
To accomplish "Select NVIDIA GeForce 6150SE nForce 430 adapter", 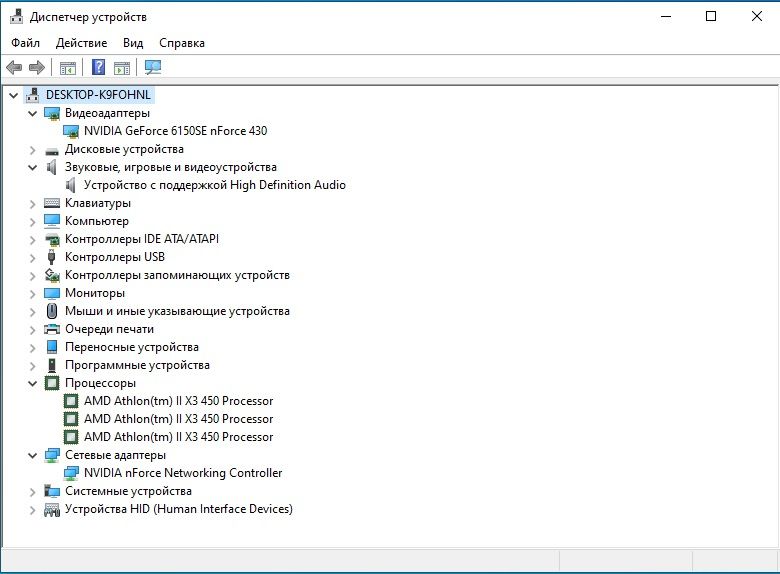I will click(x=175, y=131).
